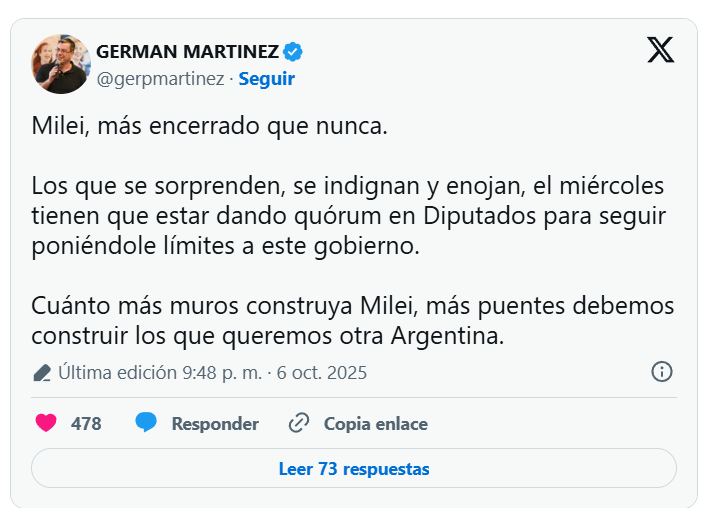This screenshot has width=706, height=522.
Task: Click the line 'Milei, más encerrado que nunca'
Action: (x=208, y=128)
